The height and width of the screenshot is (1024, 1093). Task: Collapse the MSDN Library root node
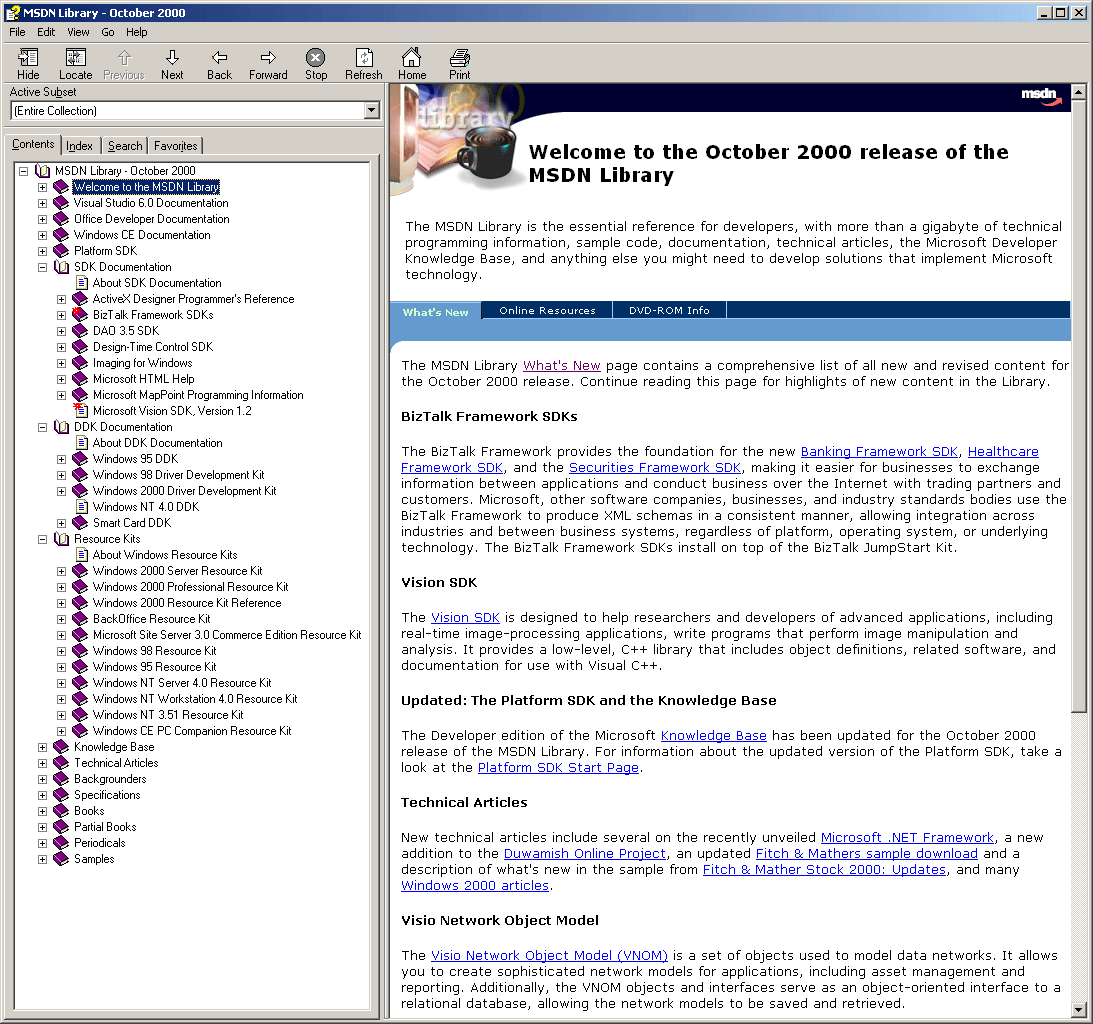pos(24,171)
